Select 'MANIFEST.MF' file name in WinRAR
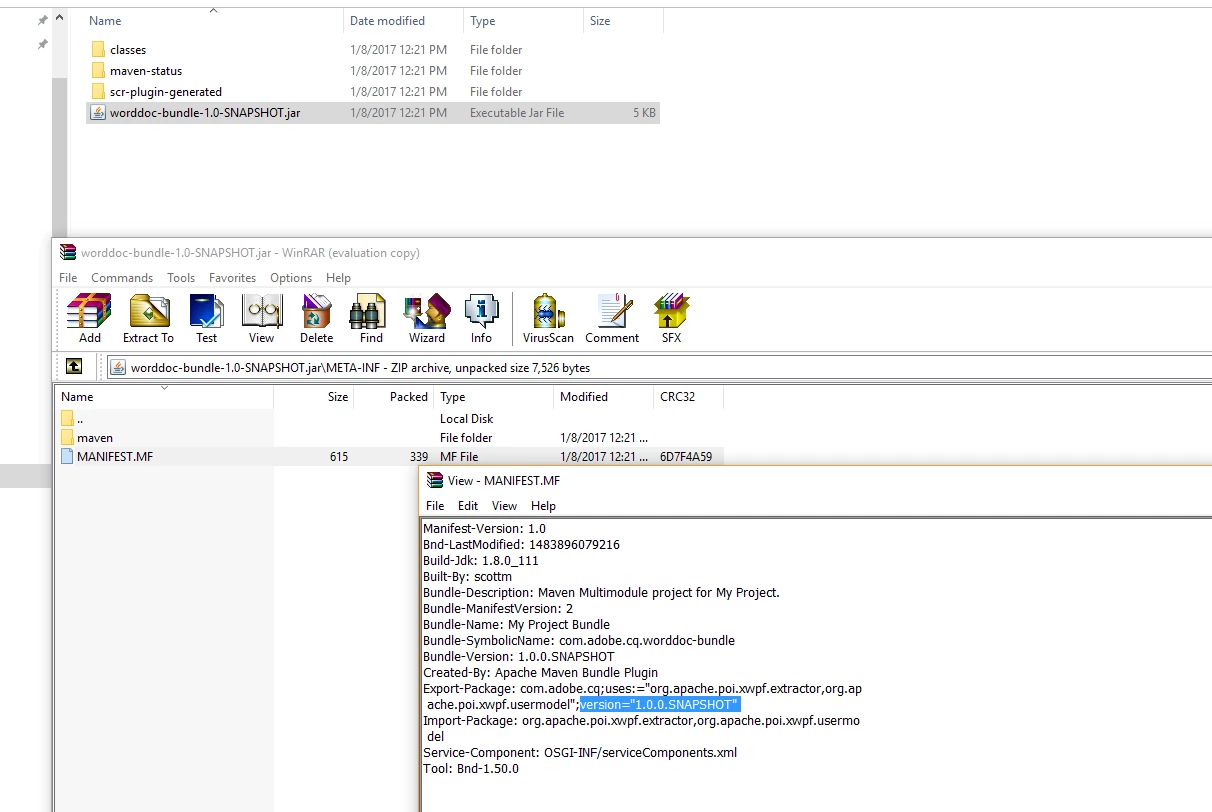 click(115, 457)
